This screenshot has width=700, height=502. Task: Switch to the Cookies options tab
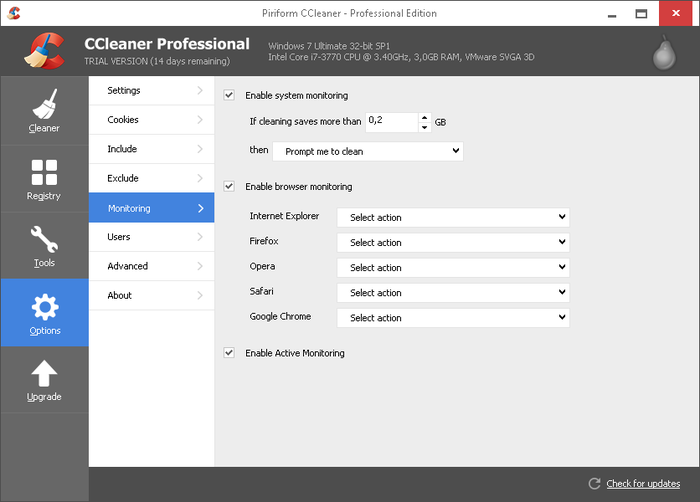151,120
